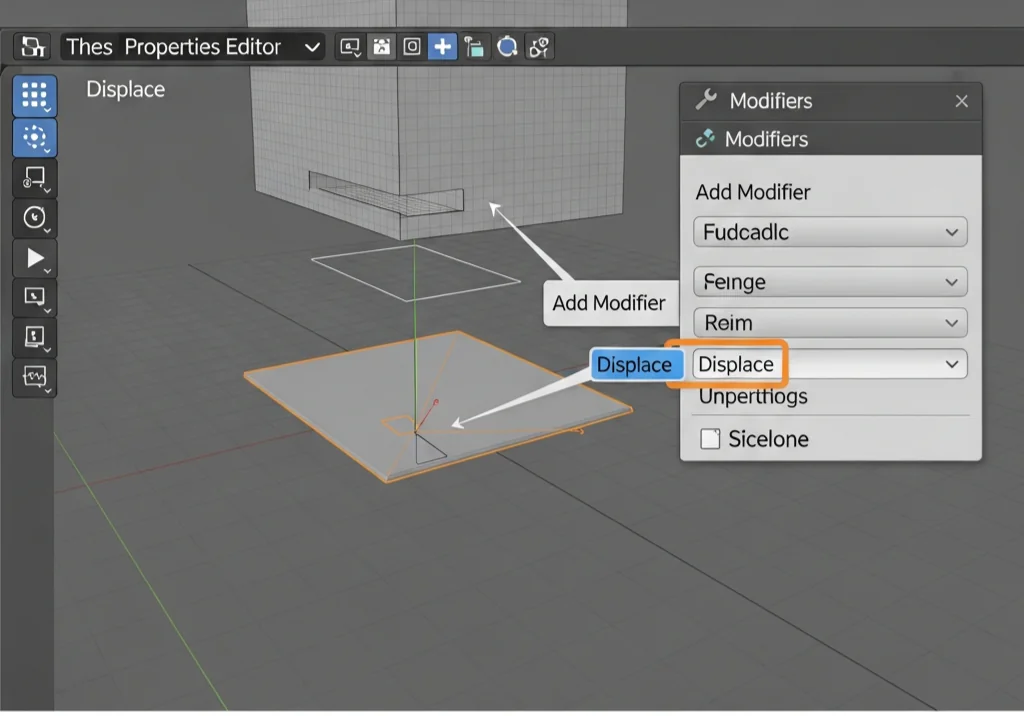
Task: Select the waveform graph tool in toolbar
Action: coord(35,377)
